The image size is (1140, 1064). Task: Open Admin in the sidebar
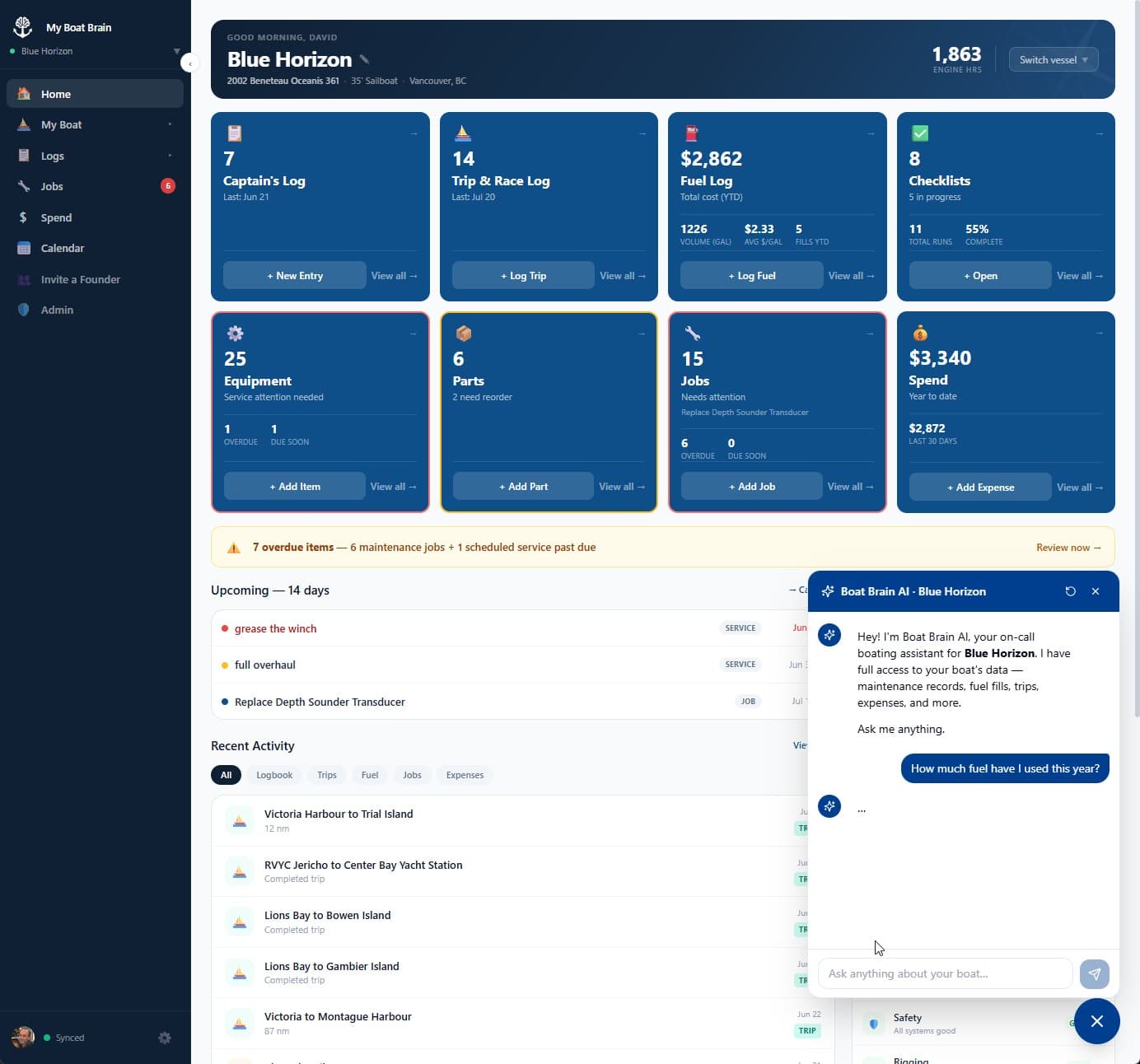(95, 310)
